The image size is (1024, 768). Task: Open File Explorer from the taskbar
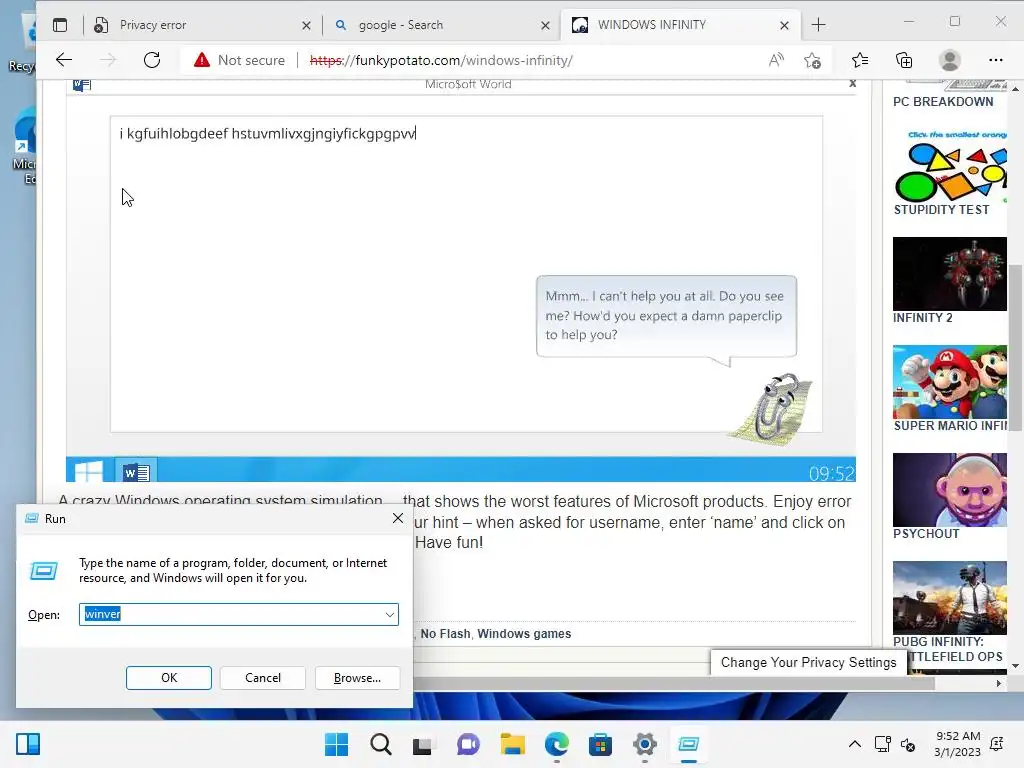(513, 744)
